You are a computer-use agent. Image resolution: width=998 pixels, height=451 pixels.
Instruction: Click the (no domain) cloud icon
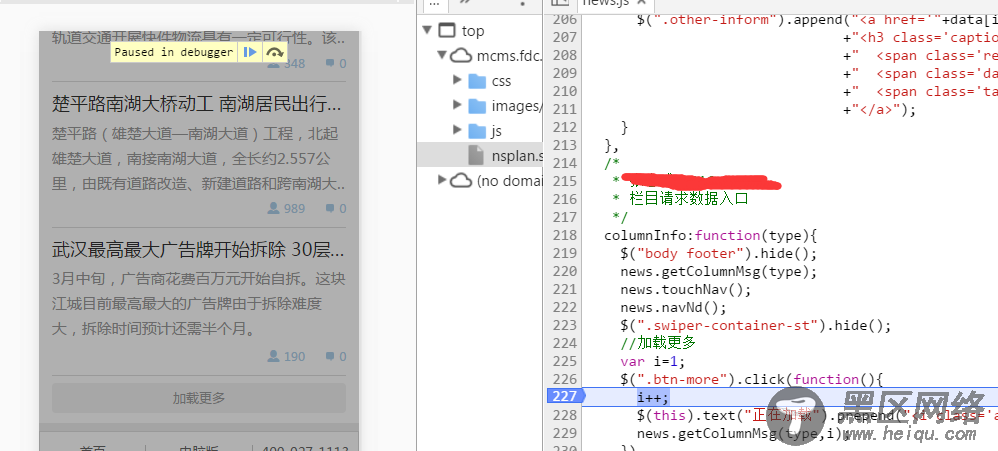click(462, 181)
